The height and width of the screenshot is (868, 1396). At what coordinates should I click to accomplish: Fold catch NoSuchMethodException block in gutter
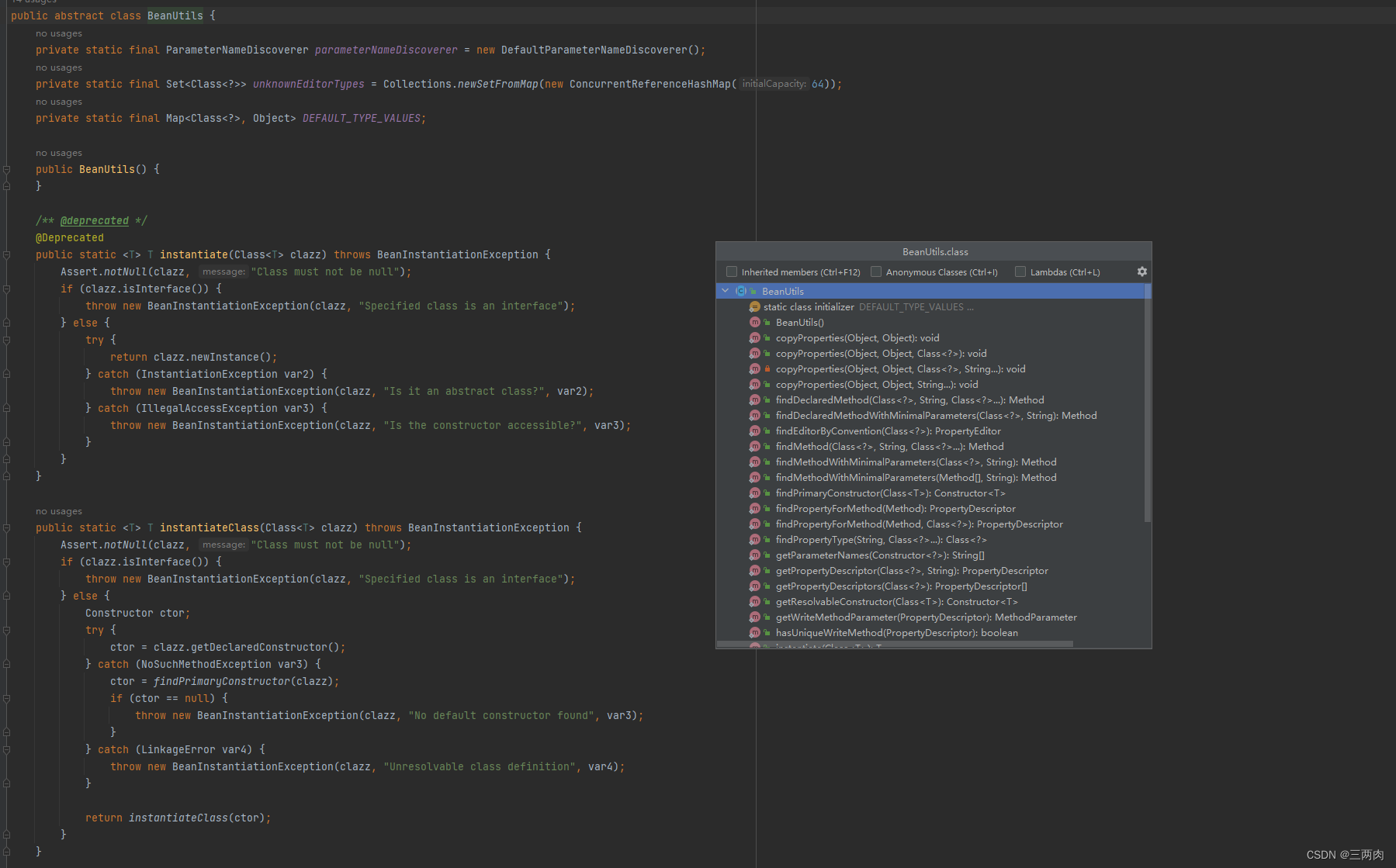pos(6,664)
